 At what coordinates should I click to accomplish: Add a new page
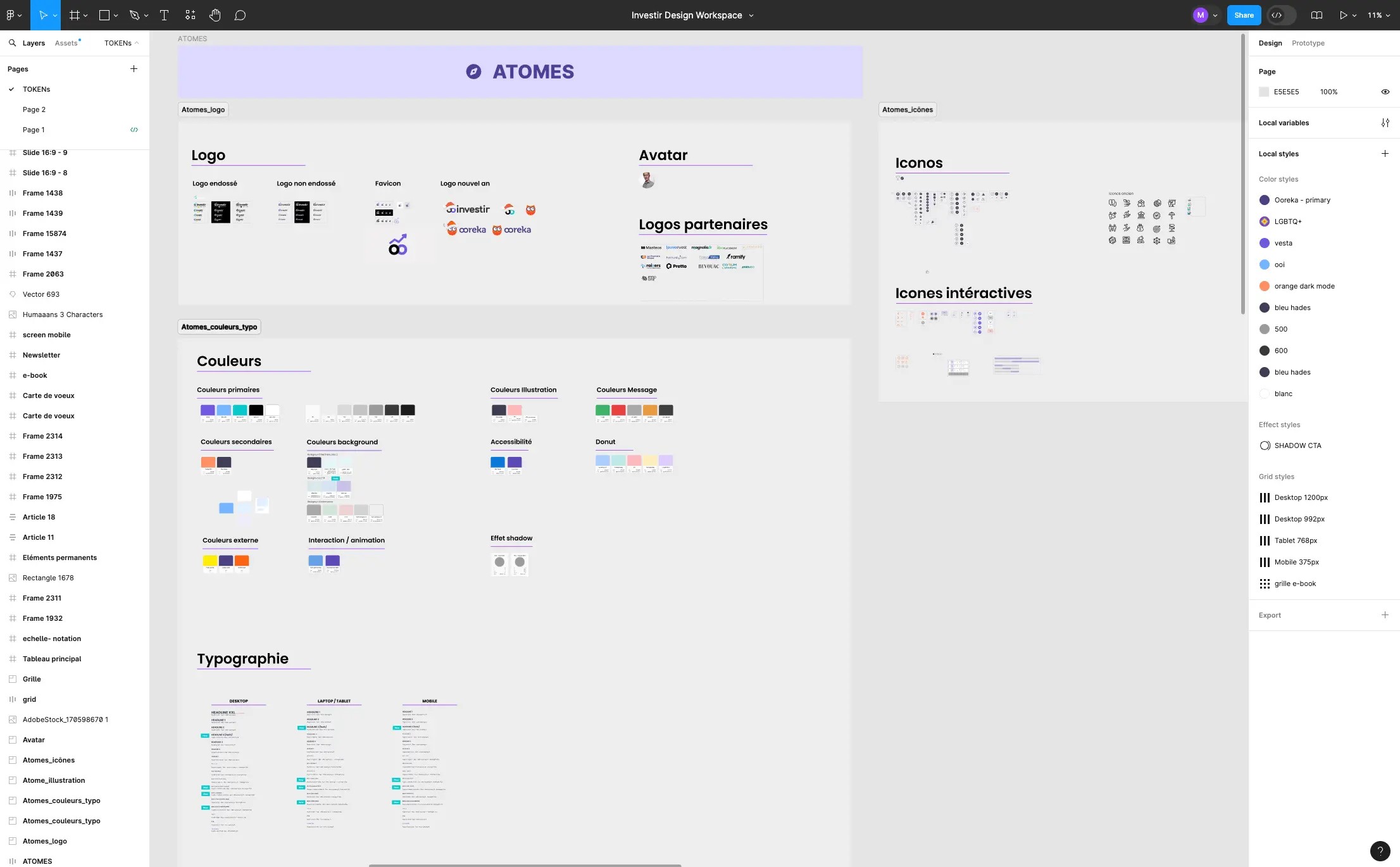(134, 69)
